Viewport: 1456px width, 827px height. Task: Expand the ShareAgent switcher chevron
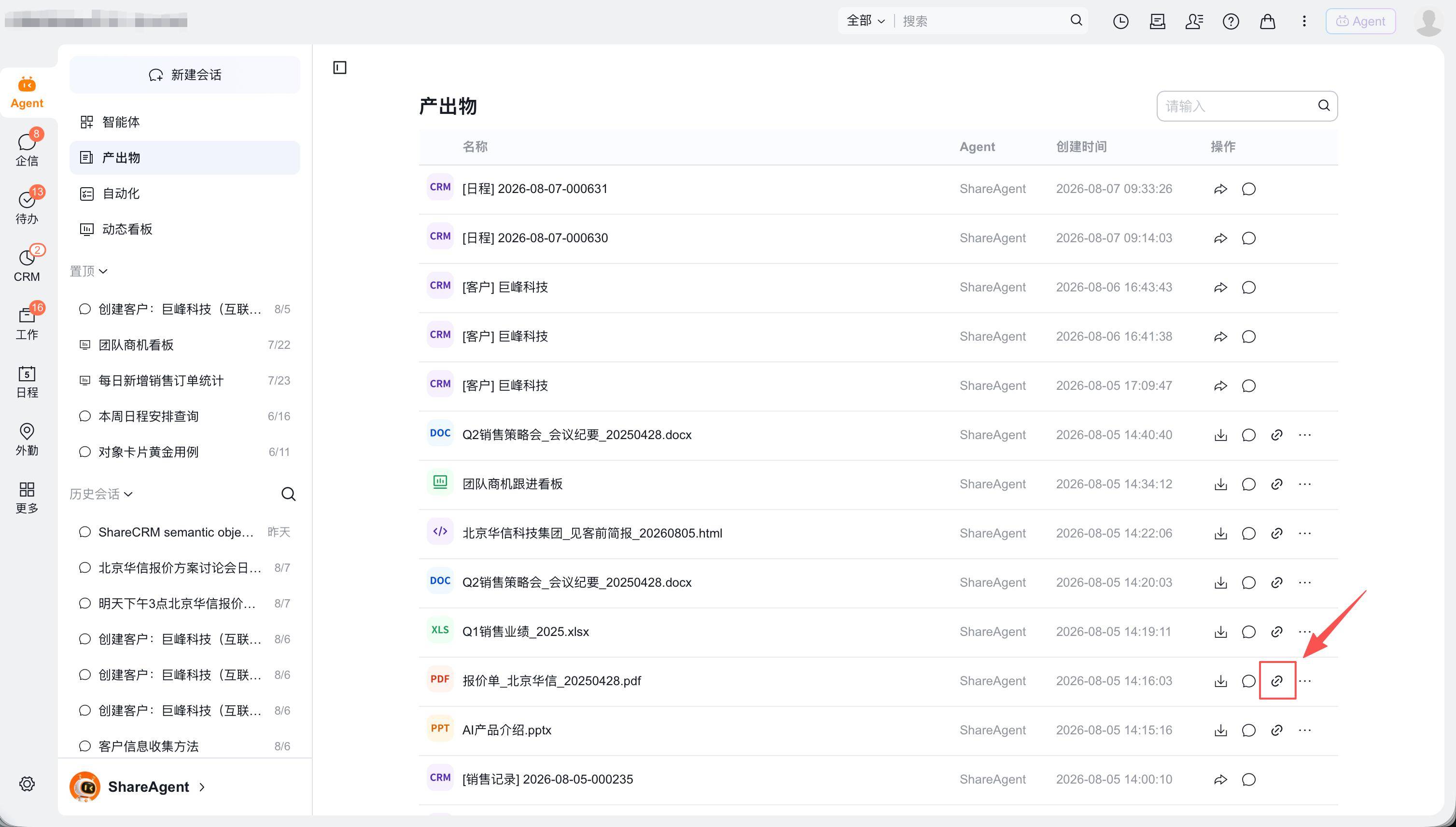tap(202, 786)
